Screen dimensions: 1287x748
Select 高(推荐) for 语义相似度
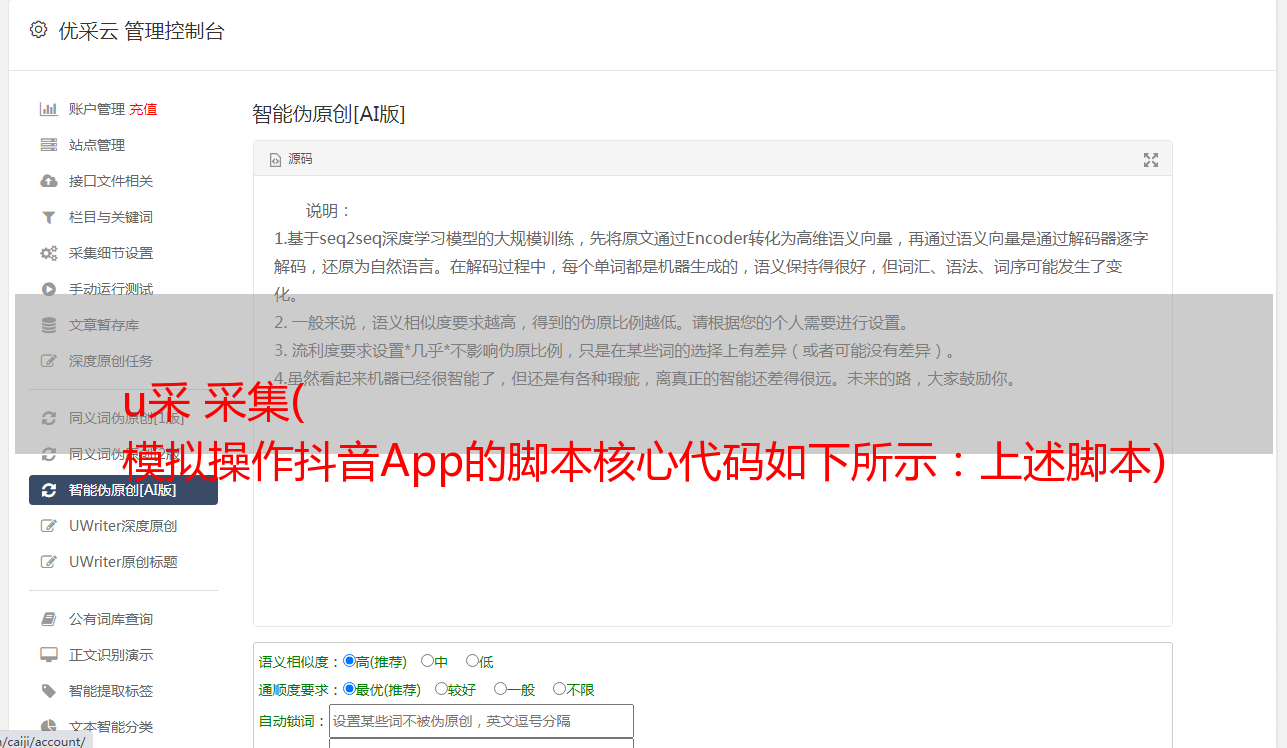[349, 661]
